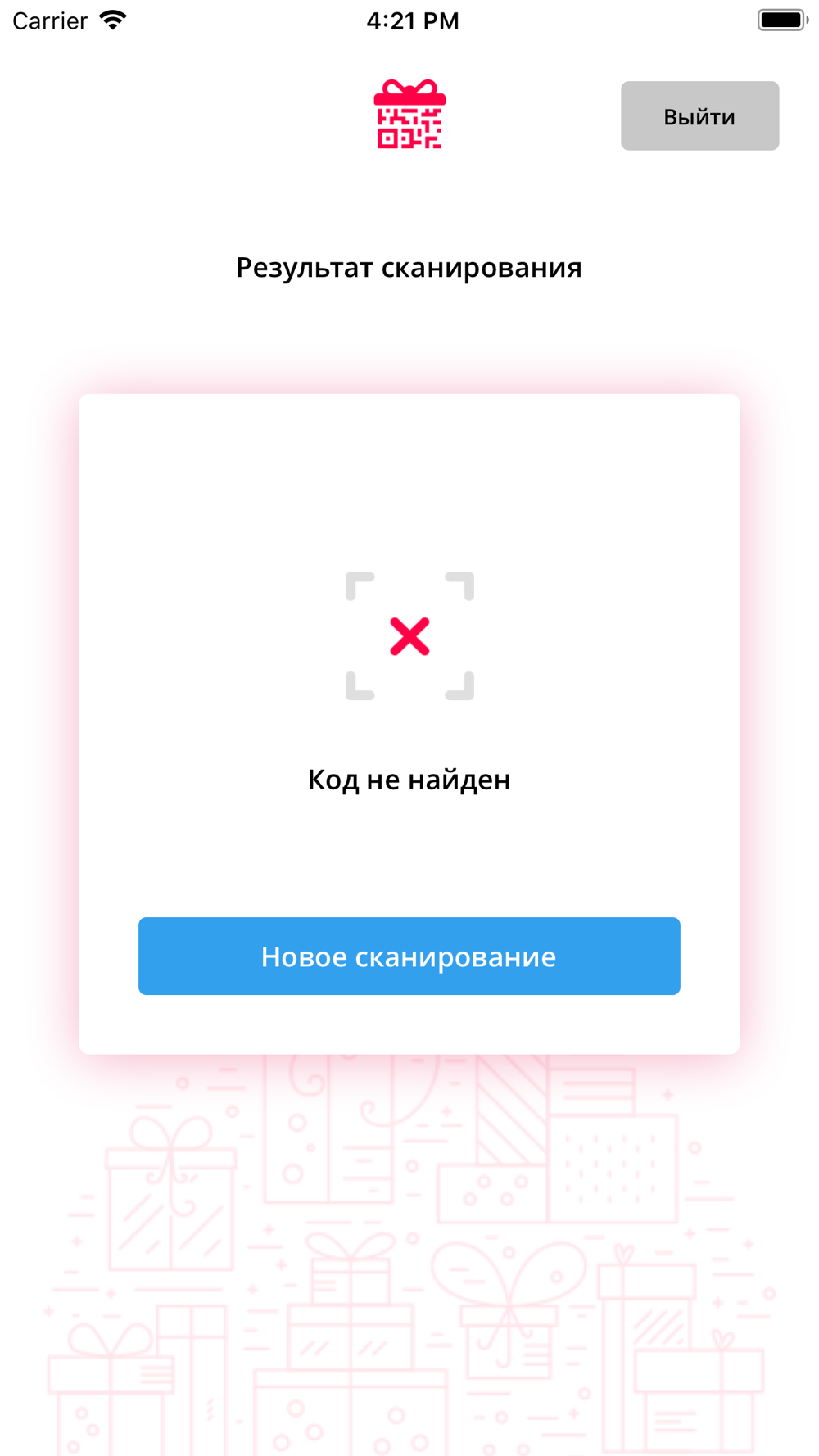Tap the large-bow gift box at bottom center
Screen dimensions: 819x1456
point(509,1310)
